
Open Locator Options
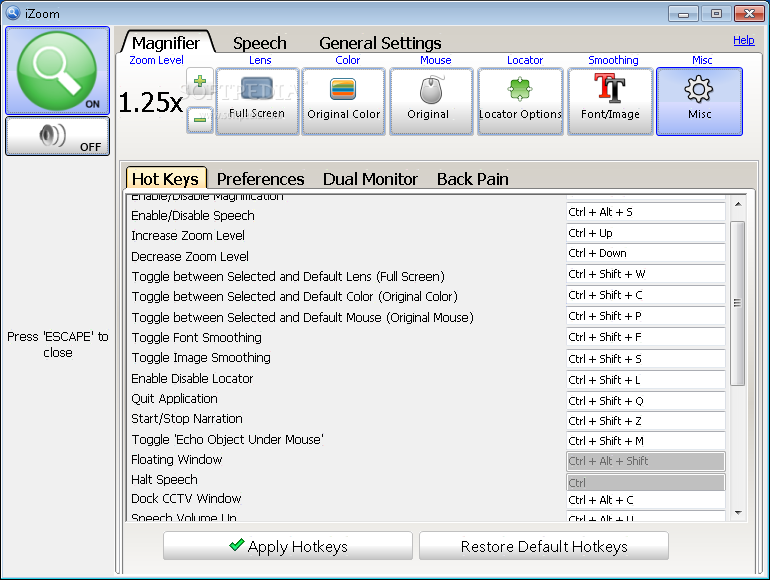coord(521,101)
